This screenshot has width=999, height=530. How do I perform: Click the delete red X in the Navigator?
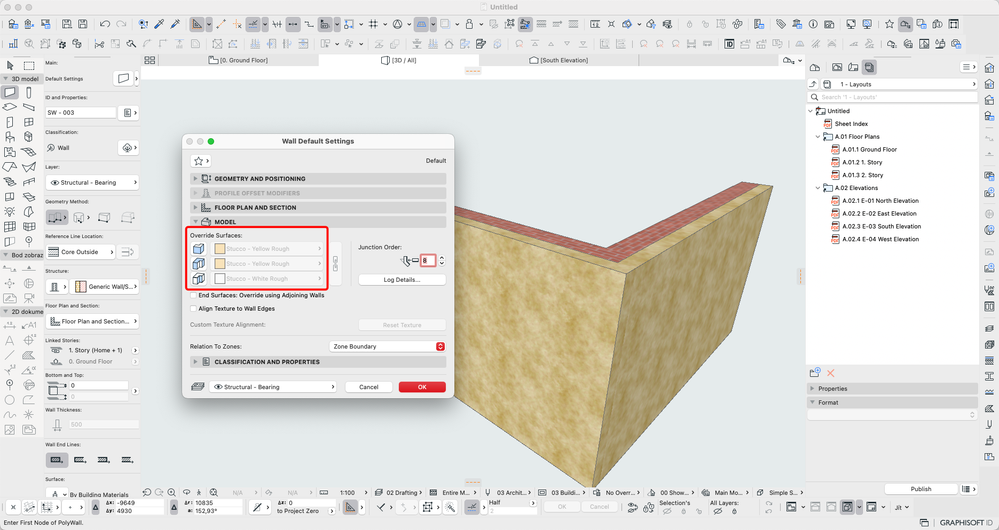click(830, 373)
